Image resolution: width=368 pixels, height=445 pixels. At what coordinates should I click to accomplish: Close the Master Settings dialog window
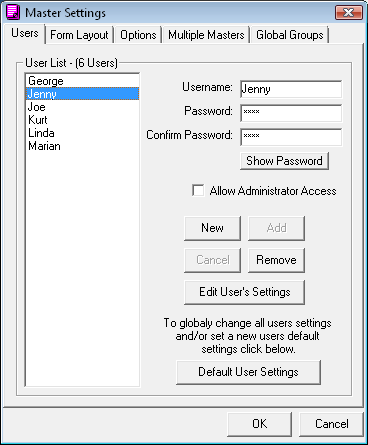tap(349, 13)
